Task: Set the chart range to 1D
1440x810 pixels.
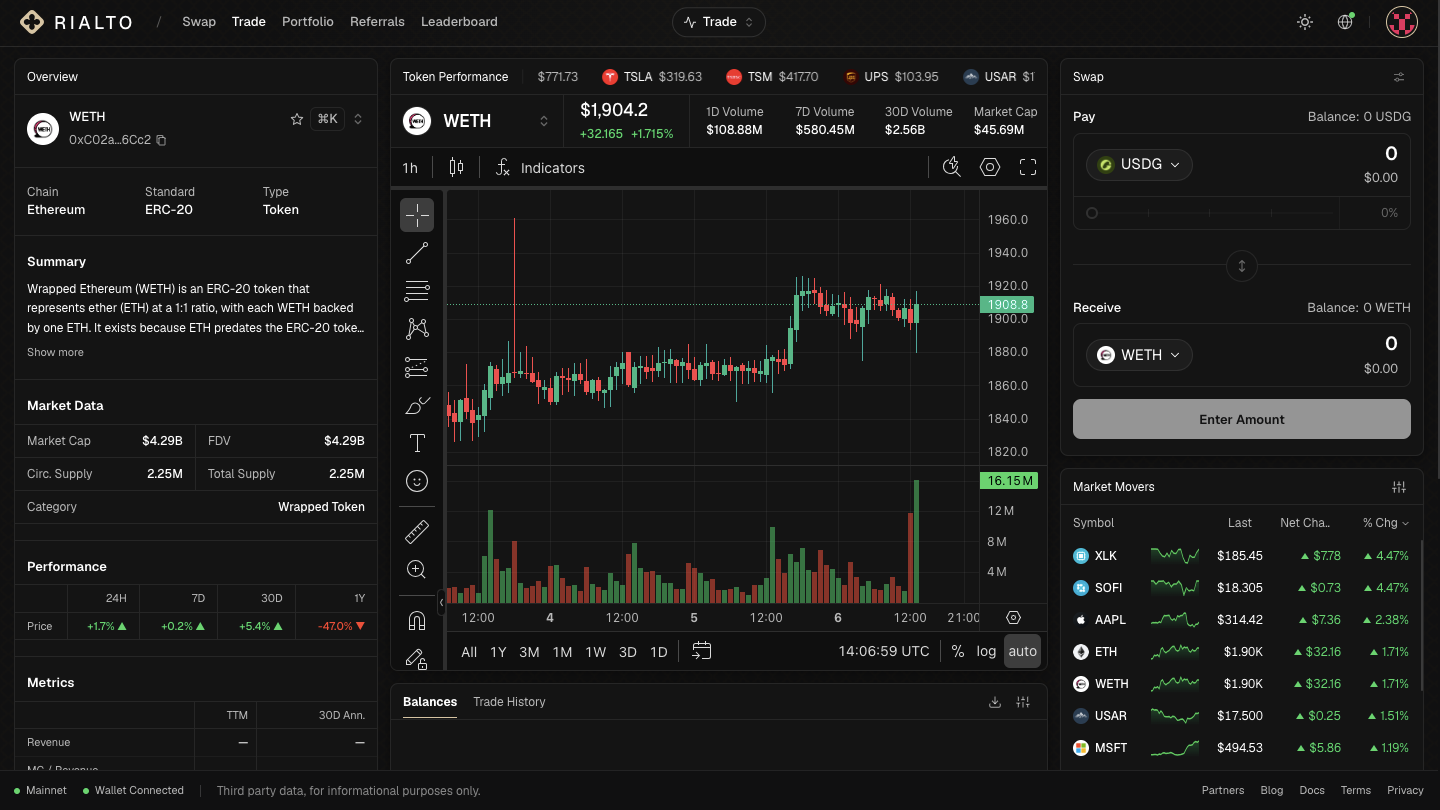Action: [658, 652]
